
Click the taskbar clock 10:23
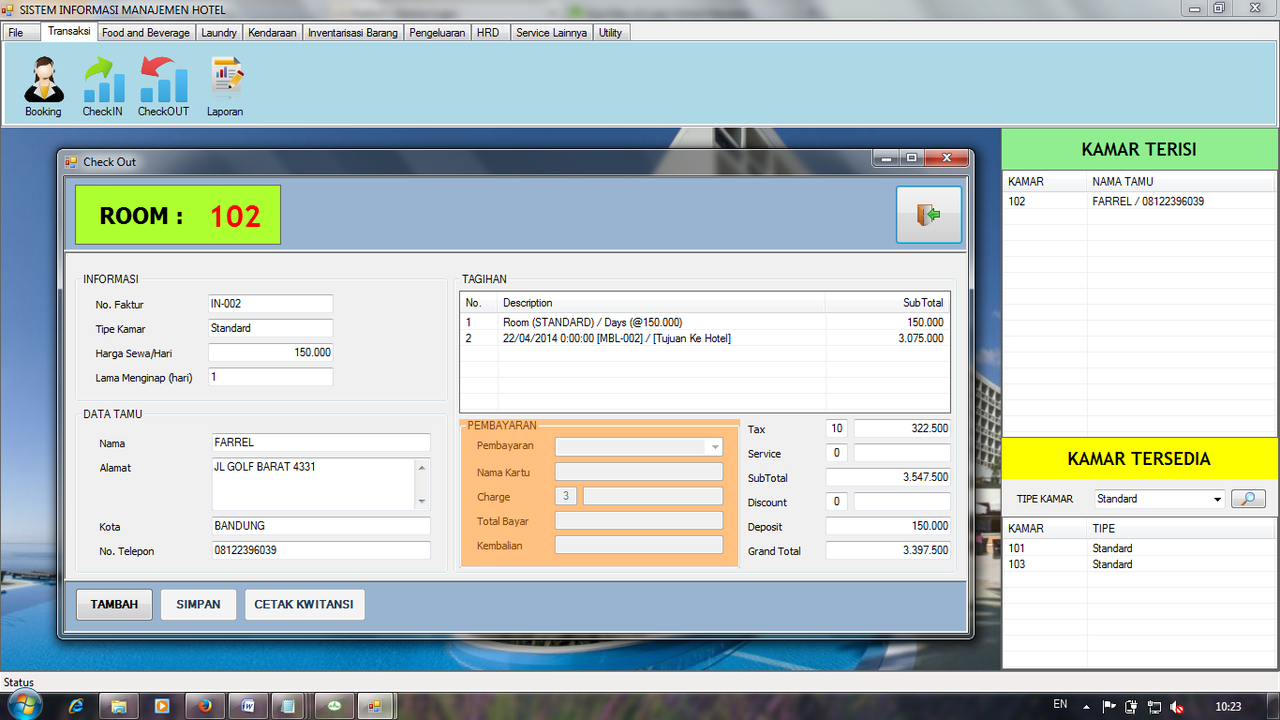point(1228,706)
